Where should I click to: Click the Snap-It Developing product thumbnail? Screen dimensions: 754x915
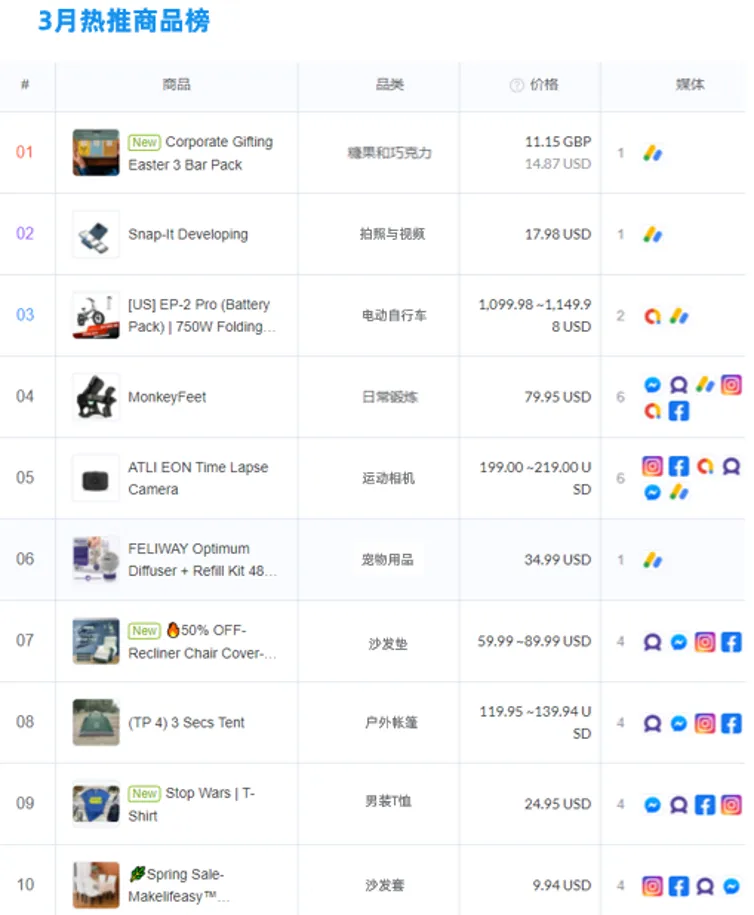pos(96,234)
